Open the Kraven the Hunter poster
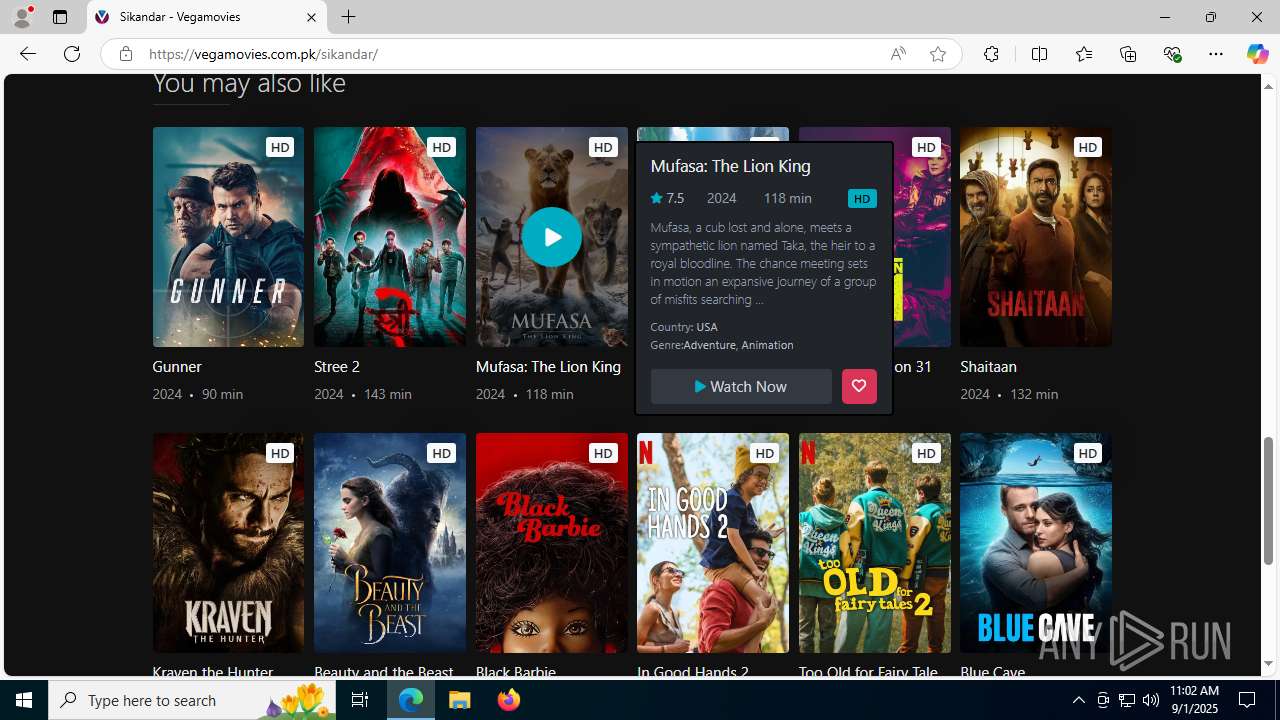 click(x=228, y=543)
